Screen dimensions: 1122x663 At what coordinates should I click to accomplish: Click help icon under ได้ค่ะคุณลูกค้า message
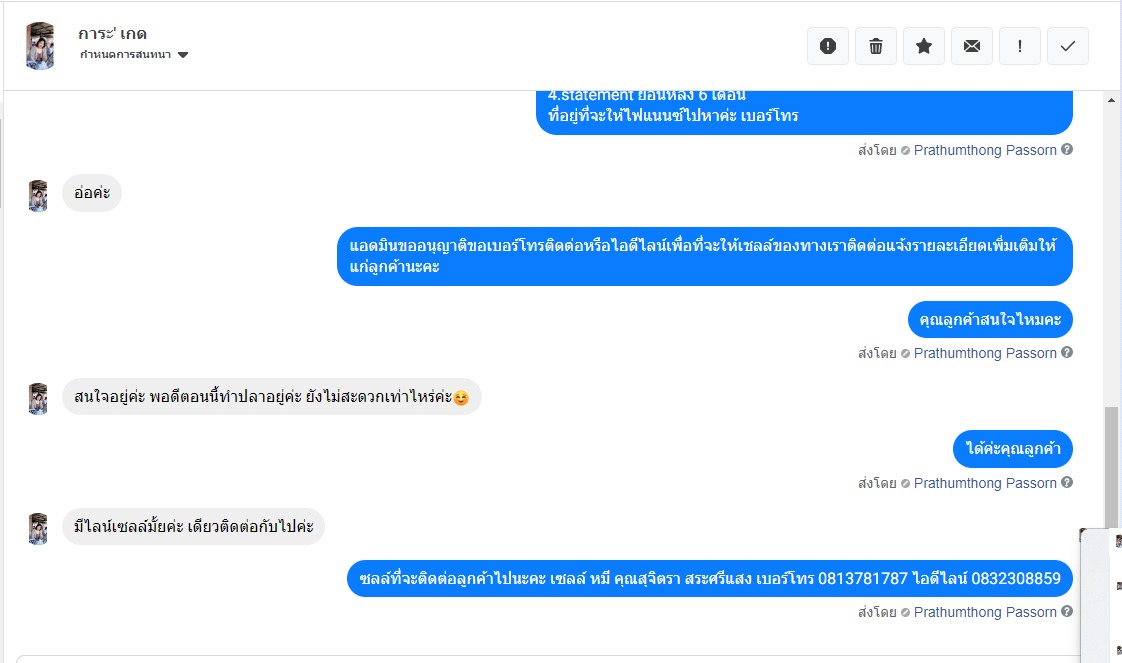(x=1067, y=483)
